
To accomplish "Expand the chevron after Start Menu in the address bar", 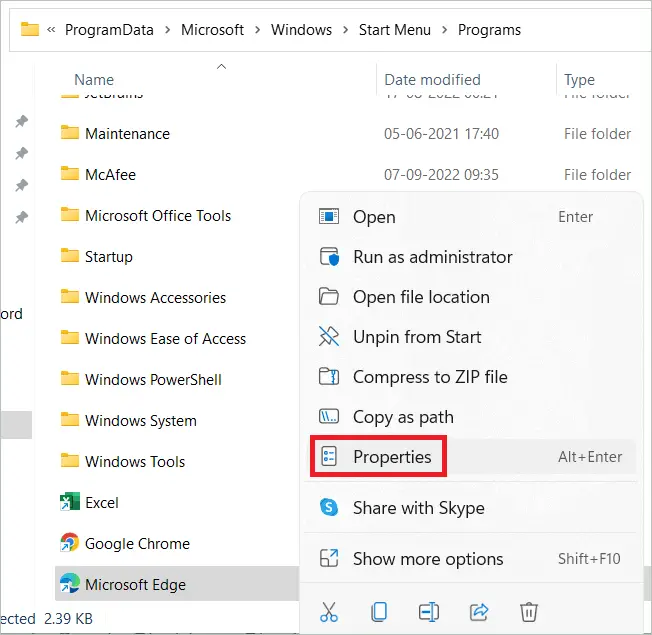I will tap(445, 30).
